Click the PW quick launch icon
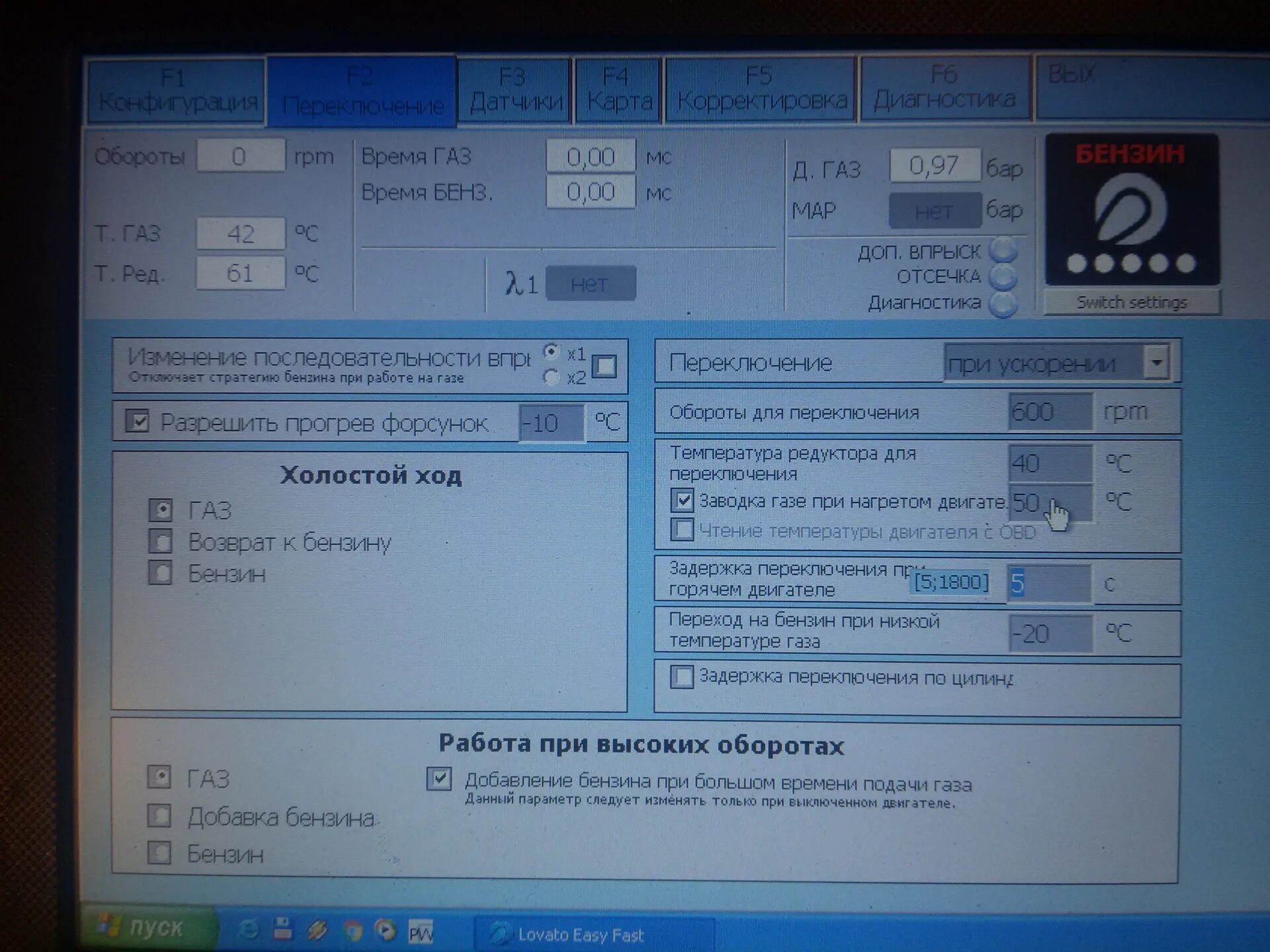This screenshot has height=952, width=1270. coord(421,932)
